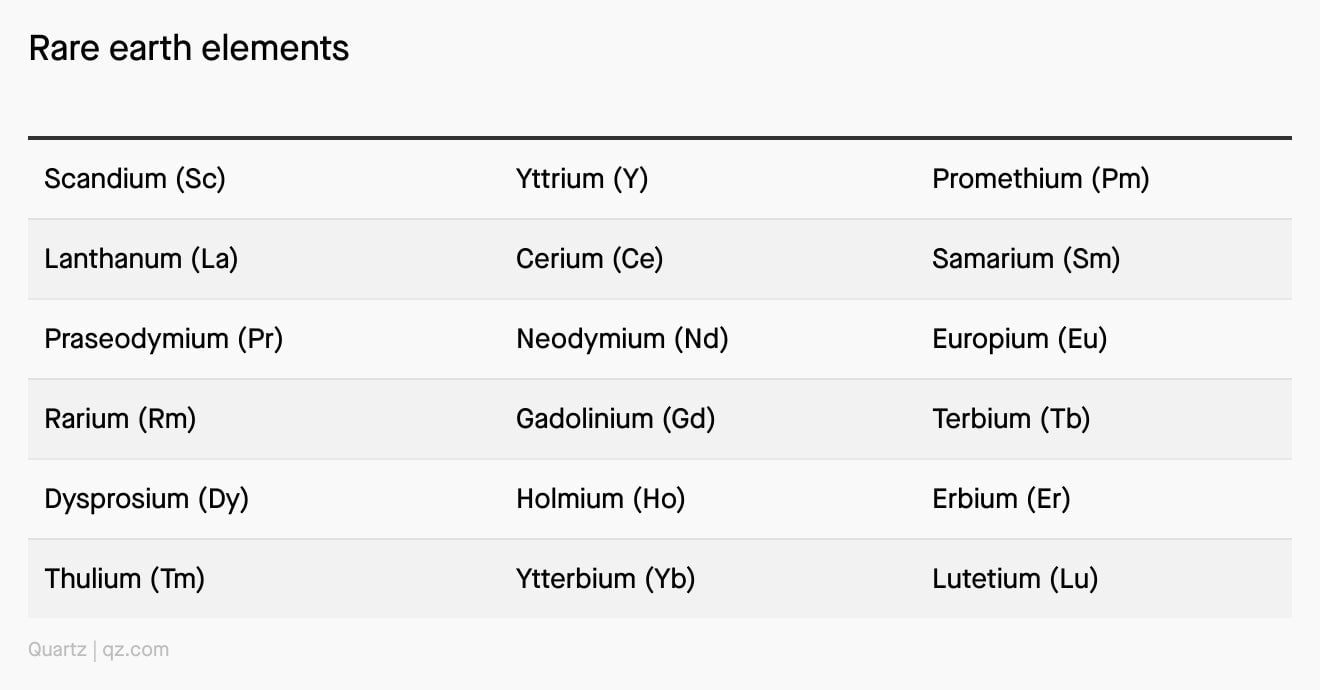The height and width of the screenshot is (690, 1320).
Task: Select the Thulium (Tm) cell
Action: tap(125, 579)
